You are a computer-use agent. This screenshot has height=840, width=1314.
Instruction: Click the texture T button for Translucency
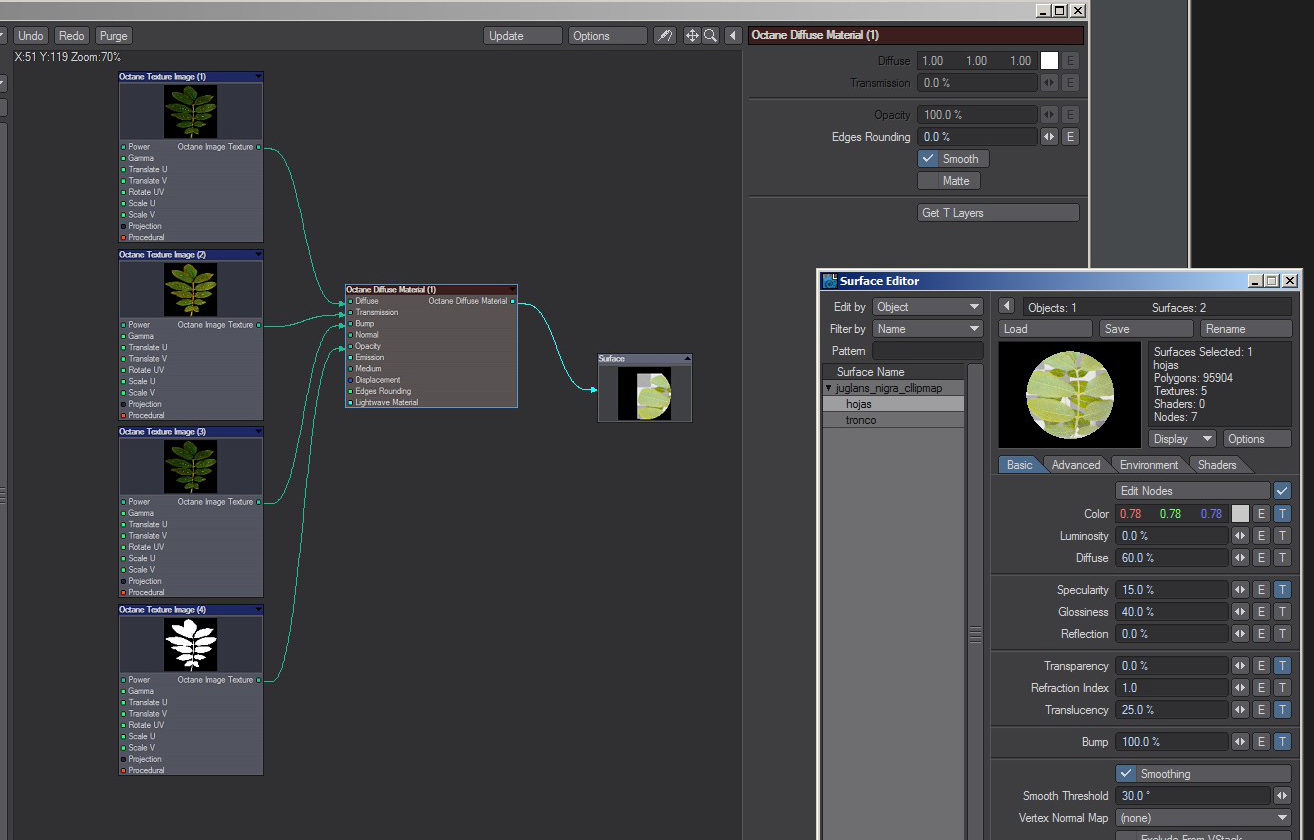click(1281, 710)
